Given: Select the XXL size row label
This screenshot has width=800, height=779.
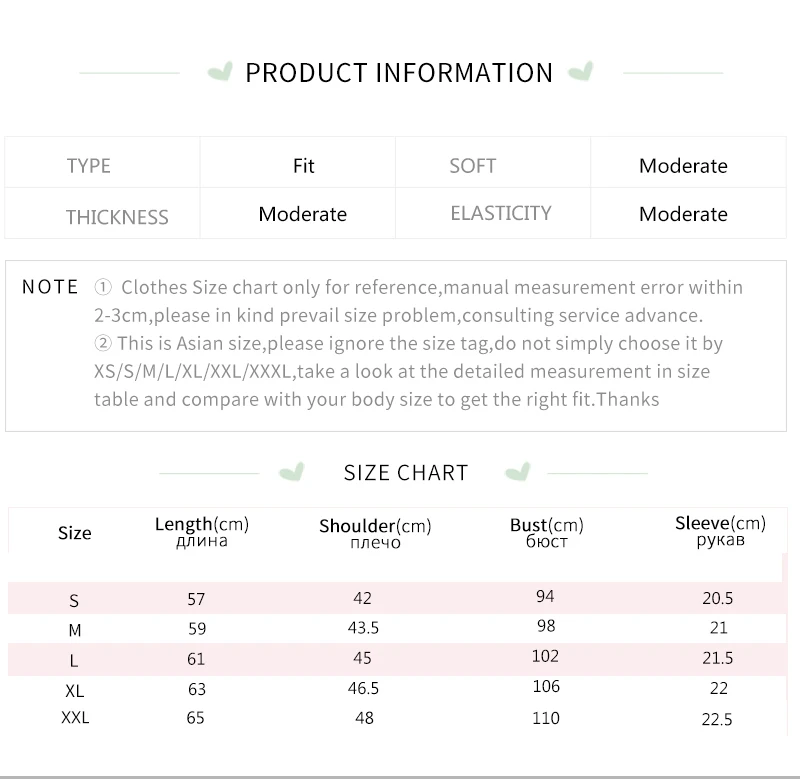Looking at the screenshot, I should coord(75,717).
